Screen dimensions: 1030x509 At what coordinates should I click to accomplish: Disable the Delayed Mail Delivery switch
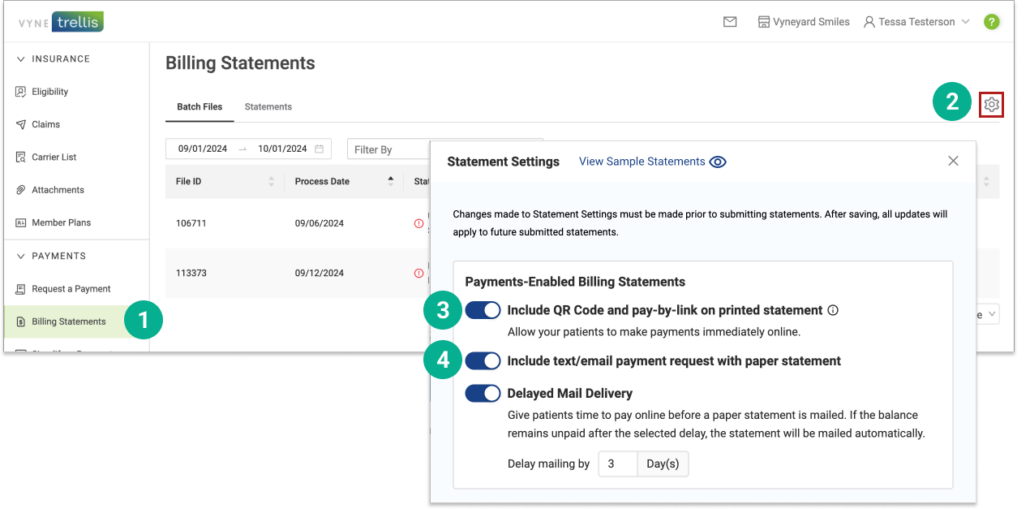tap(483, 393)
